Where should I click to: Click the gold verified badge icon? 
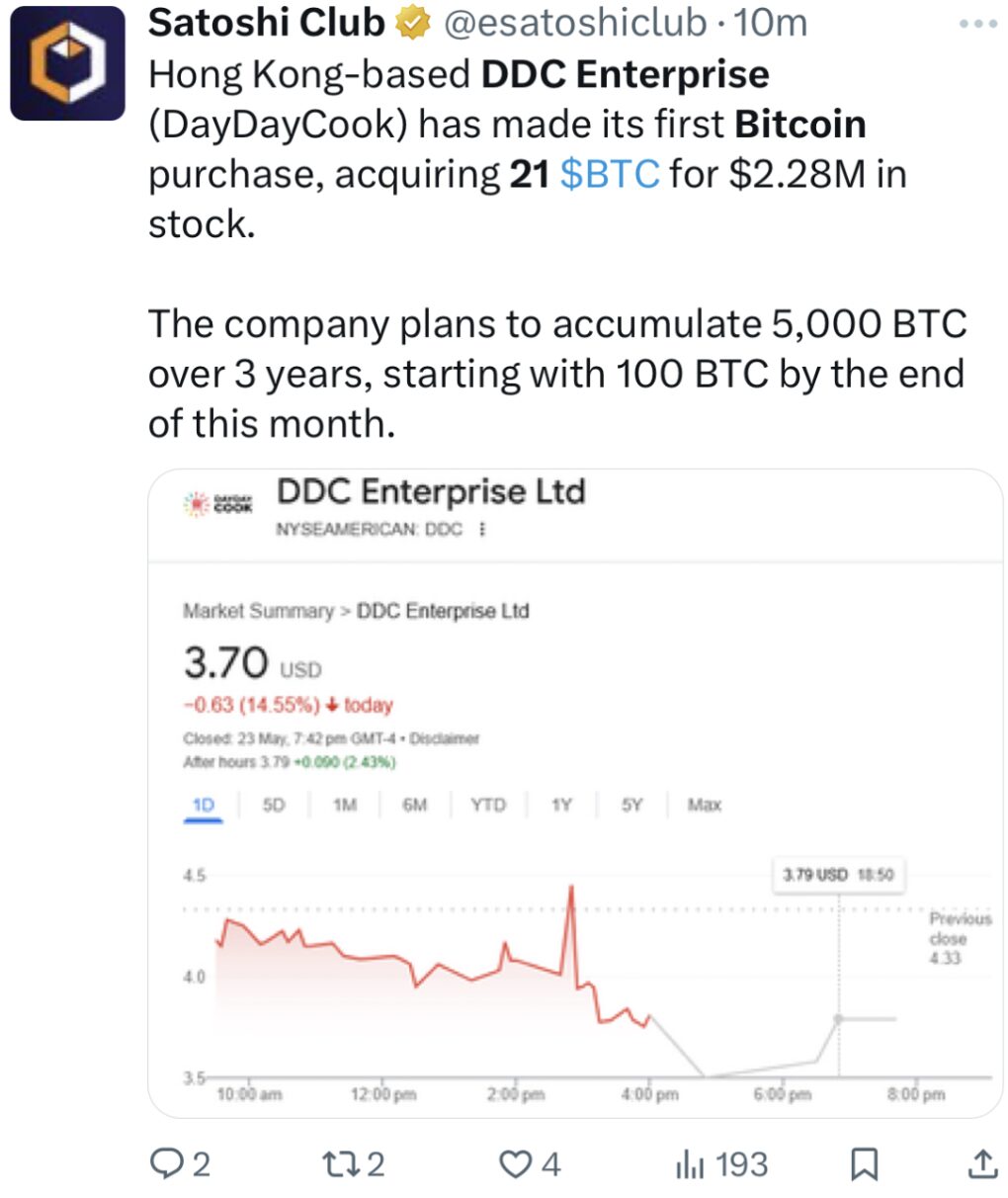tap(414, 23)
